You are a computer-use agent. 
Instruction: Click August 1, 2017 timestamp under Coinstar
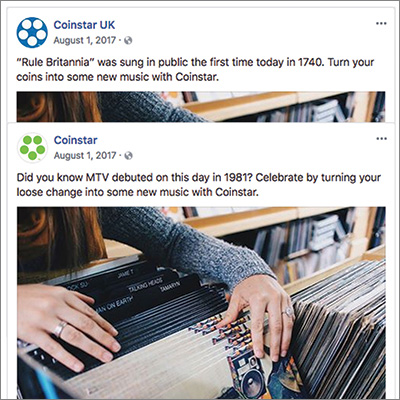pos(85,156)
